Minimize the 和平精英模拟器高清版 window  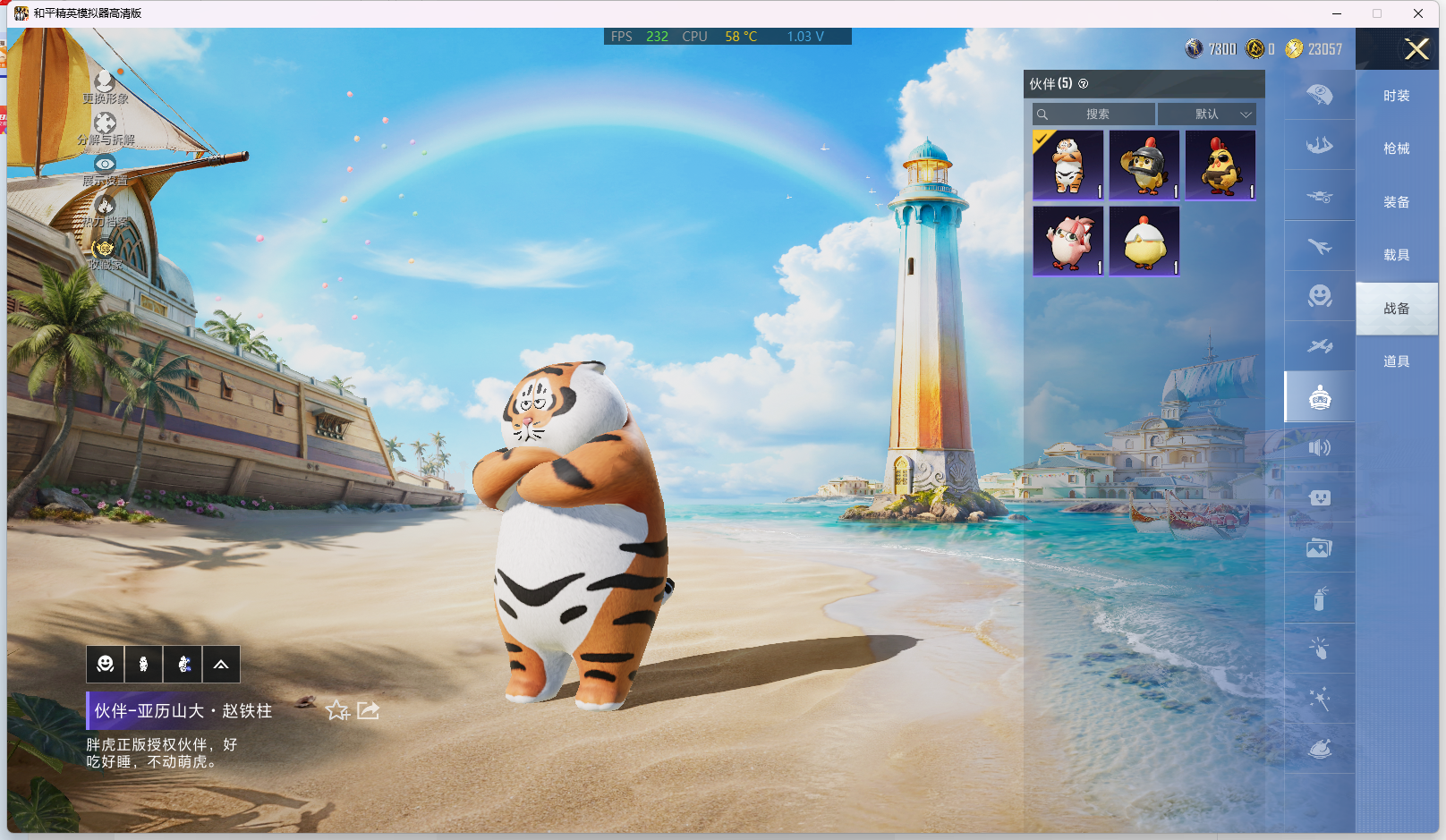(1336, 13)
